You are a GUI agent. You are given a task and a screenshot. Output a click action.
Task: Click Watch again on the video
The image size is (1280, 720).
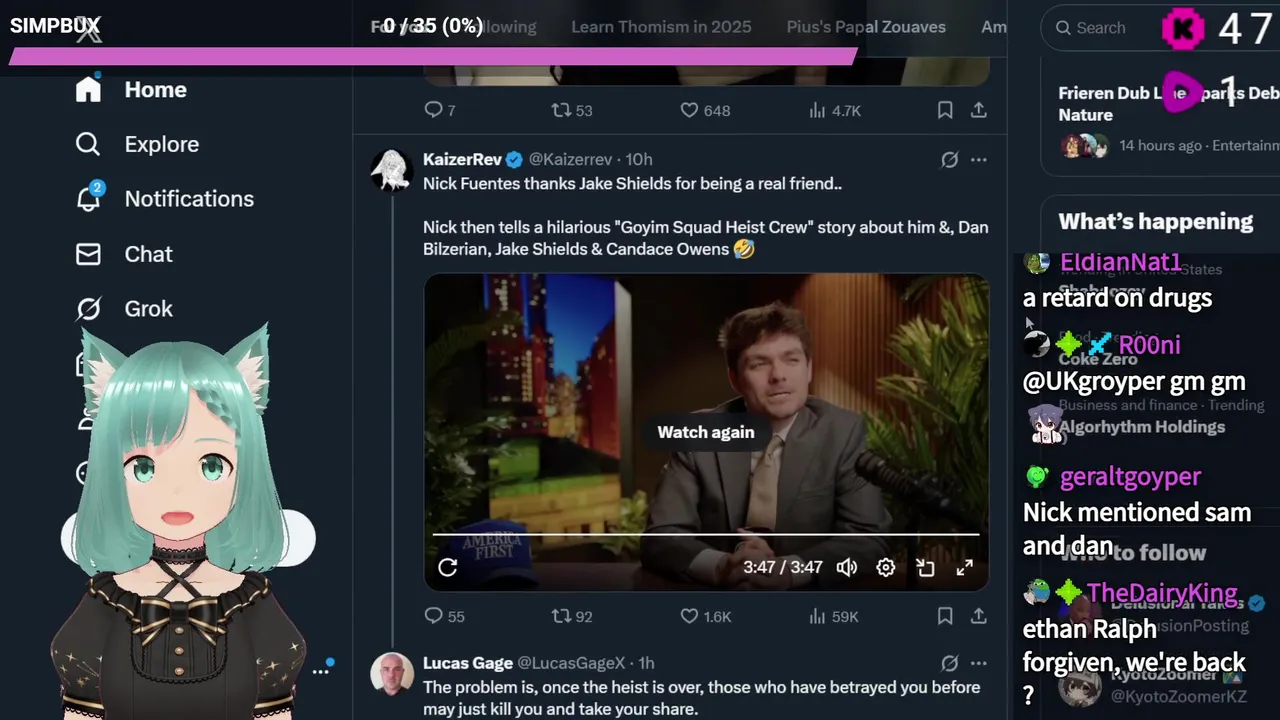[706, 432]
